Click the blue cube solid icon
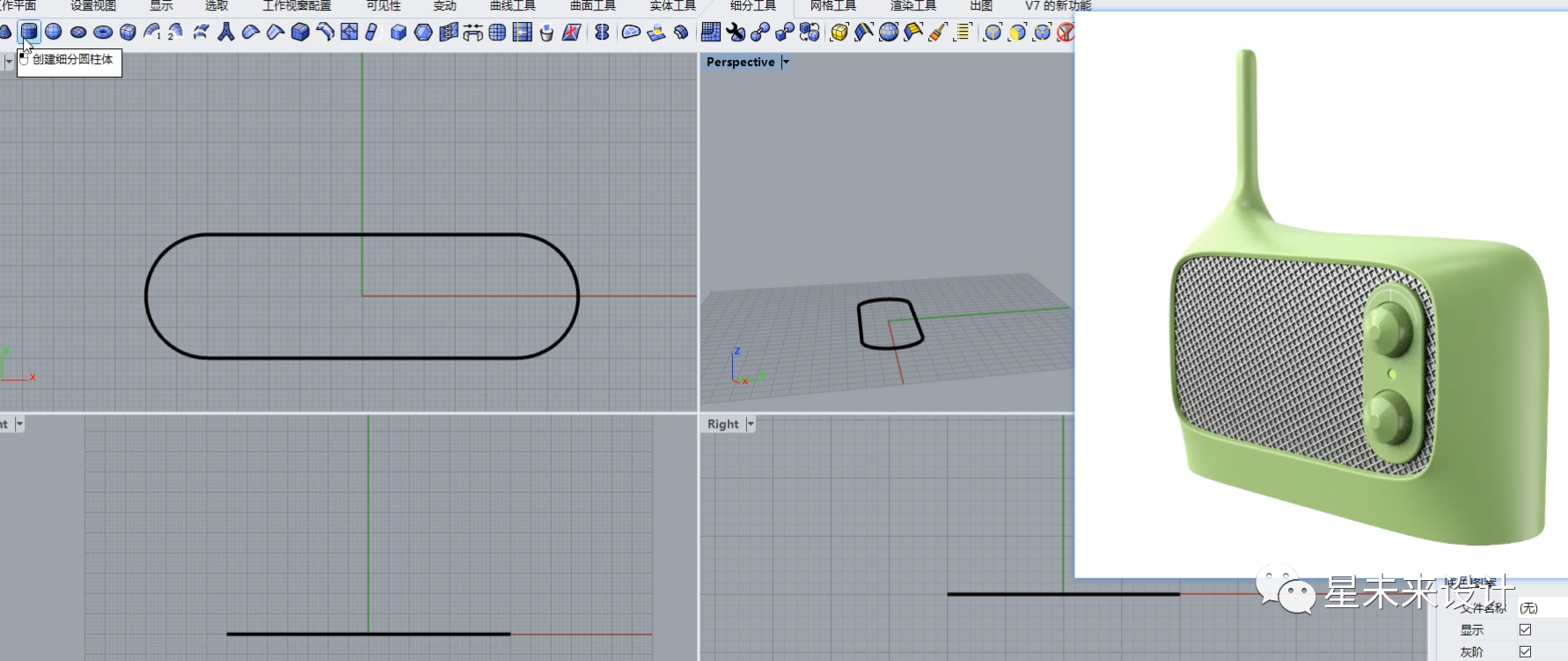The height and width of the screenshot is (661, 1568). pyautogui.click(x=399, y=33)
